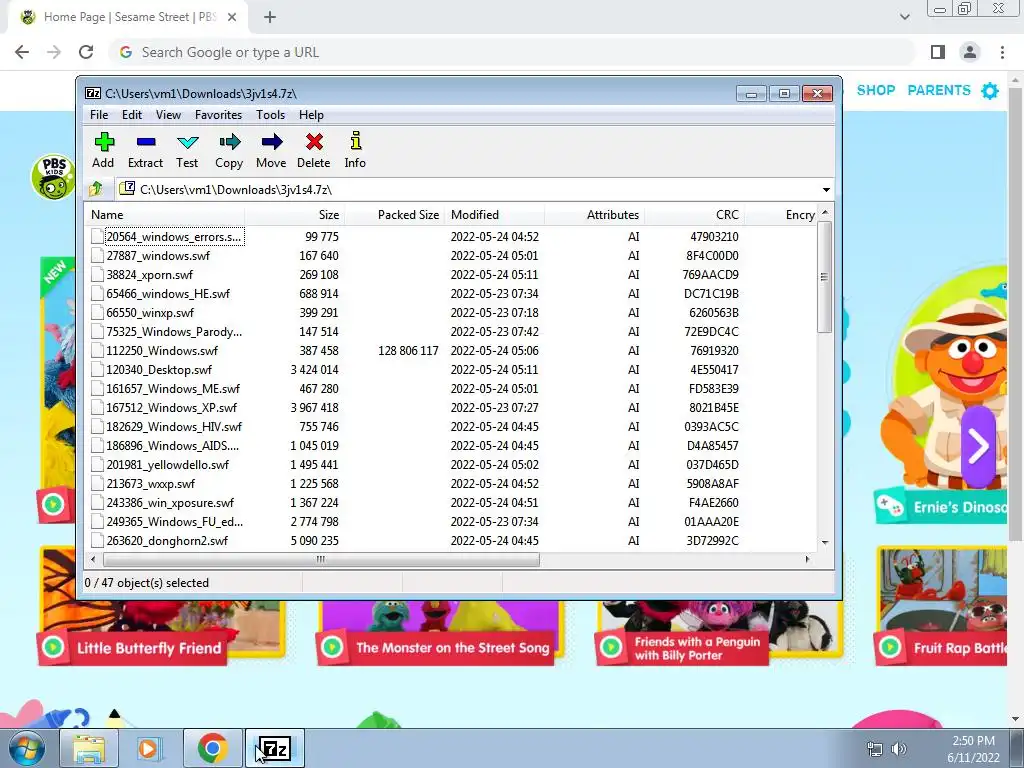This screenshot has height=768, width=1024.
Task: Run Test on the archive
Action: pos(187,142)
